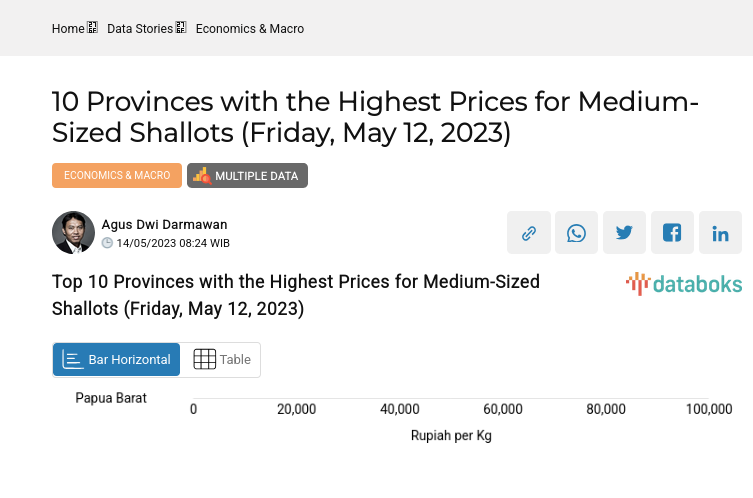Click the Papua Barat chart label
753x498 pixels.
(x=111, y=398)
